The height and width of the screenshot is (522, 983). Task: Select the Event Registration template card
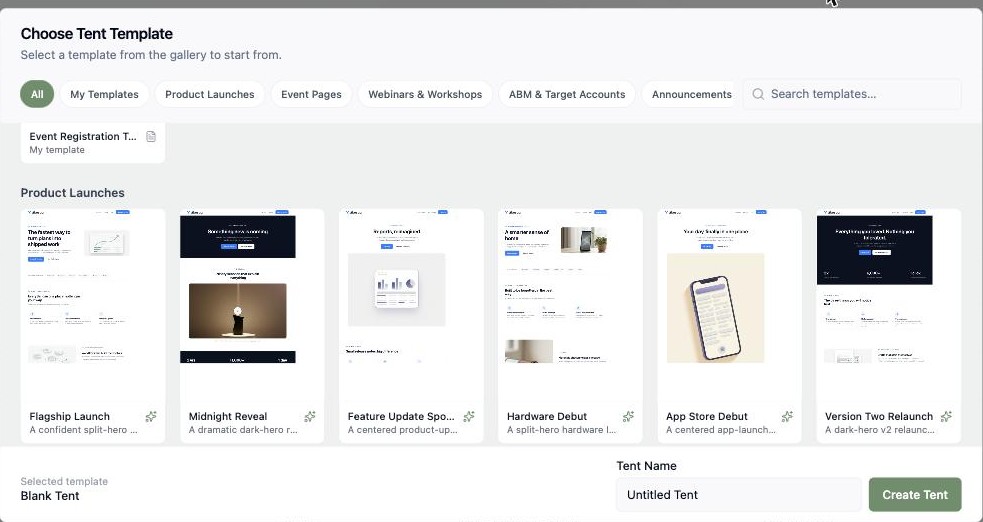(x=93, y=142)
